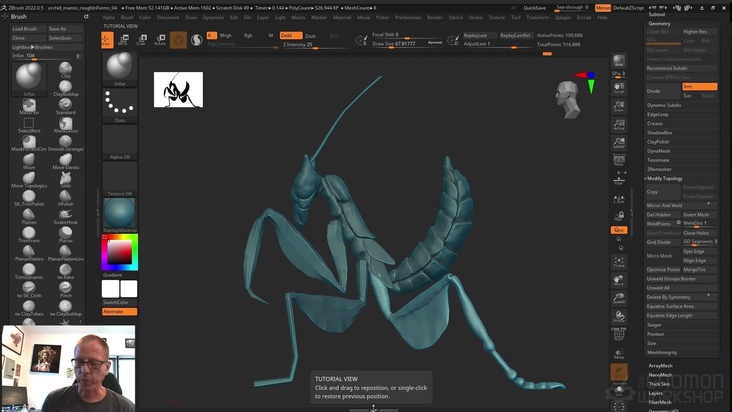Image resolution: width=732 pixels, height=412 pixels.
Task: Open the Preferences menu
Action: click(x=408, y=17)
